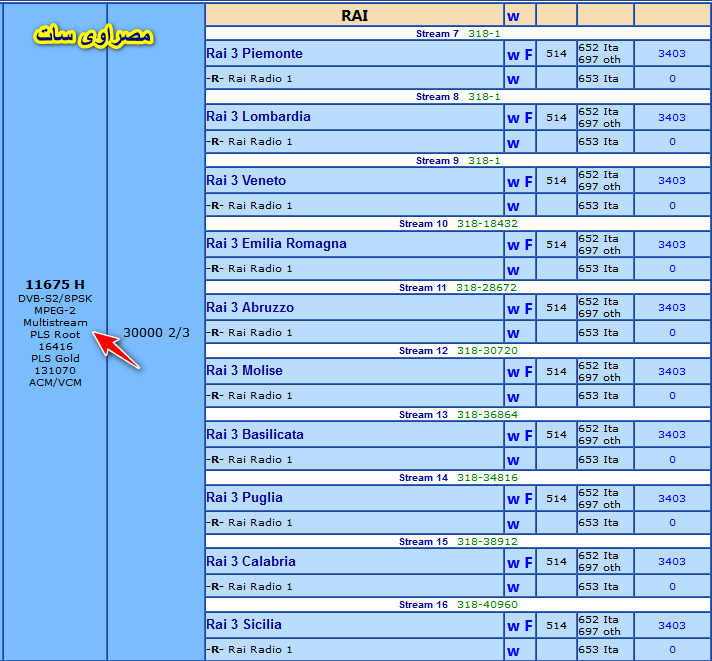Screen dimensions: 712x661
Task: Click the F icon in the Rai 3 Sicilia row
Action: pyautogui.click(x=528, y=626)
